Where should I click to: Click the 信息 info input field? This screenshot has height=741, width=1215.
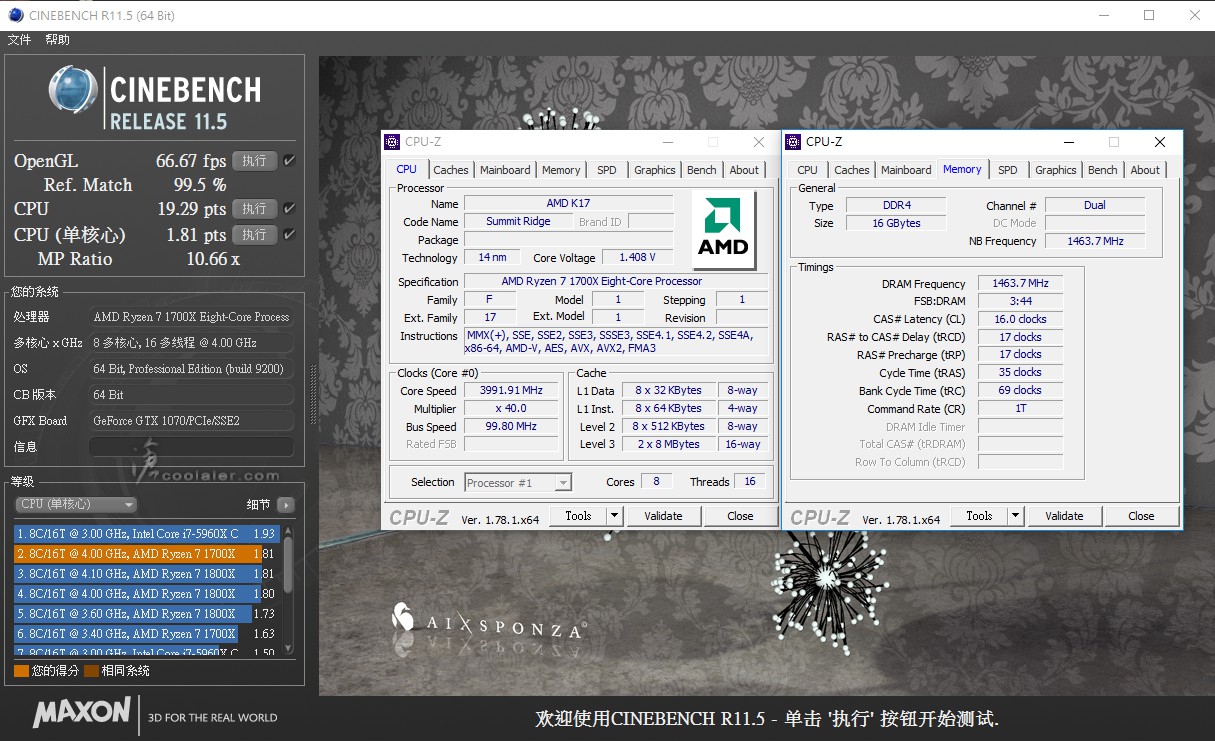click(192, 447)
